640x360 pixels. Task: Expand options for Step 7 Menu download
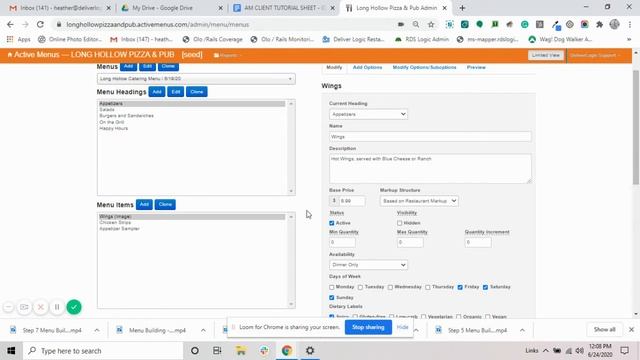click(97, 330)
